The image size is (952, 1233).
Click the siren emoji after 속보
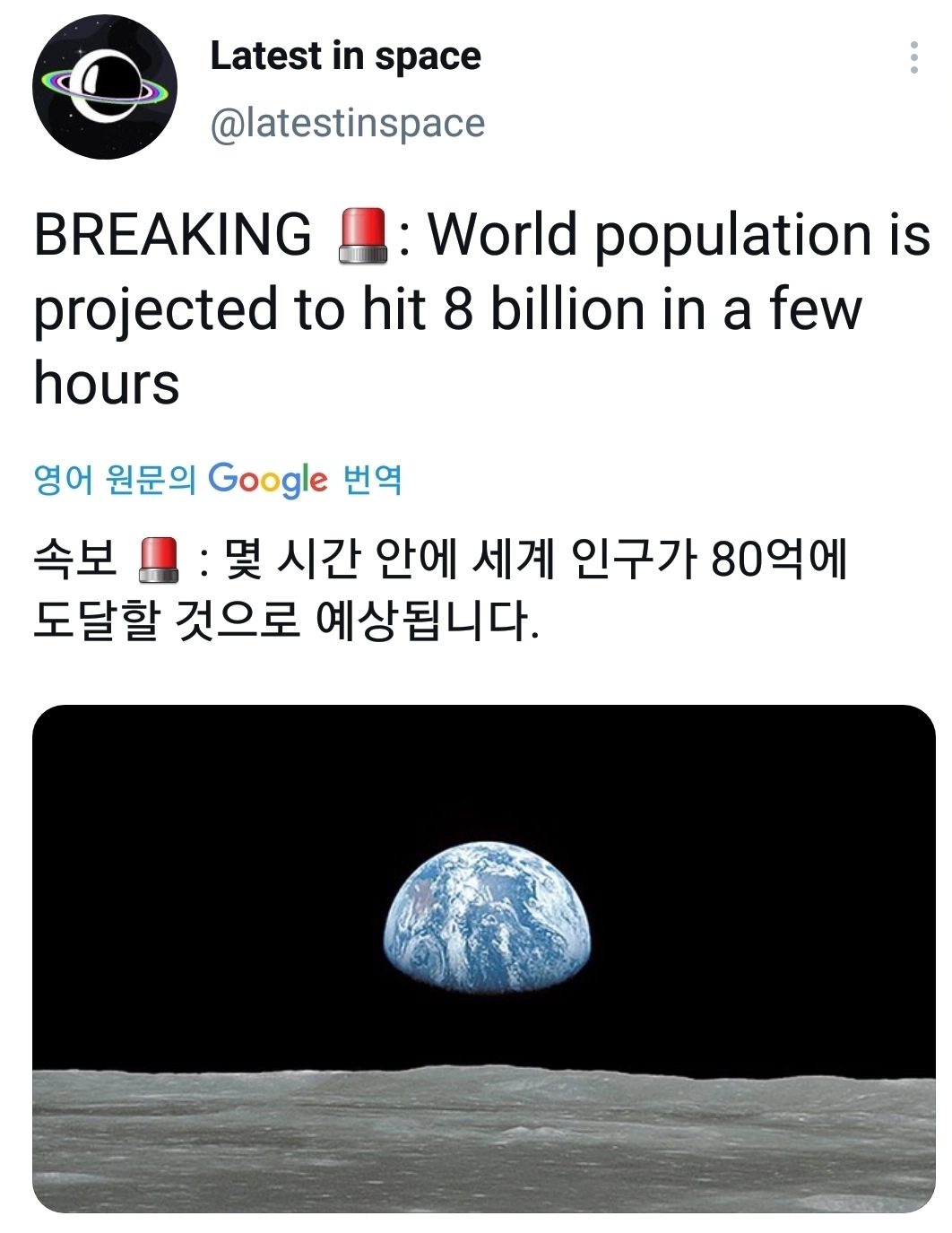pos(160,560)
